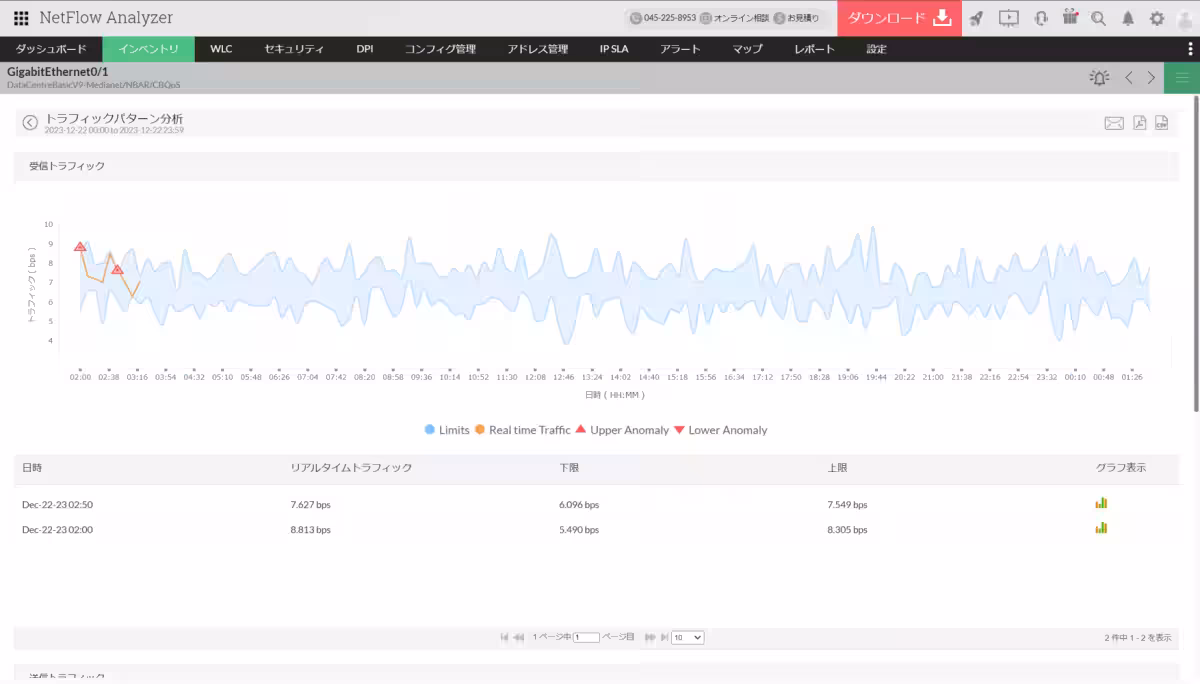Open the notifications bell icon
This screenshot has height=684, width=1200.
(x=1128, y=18)
